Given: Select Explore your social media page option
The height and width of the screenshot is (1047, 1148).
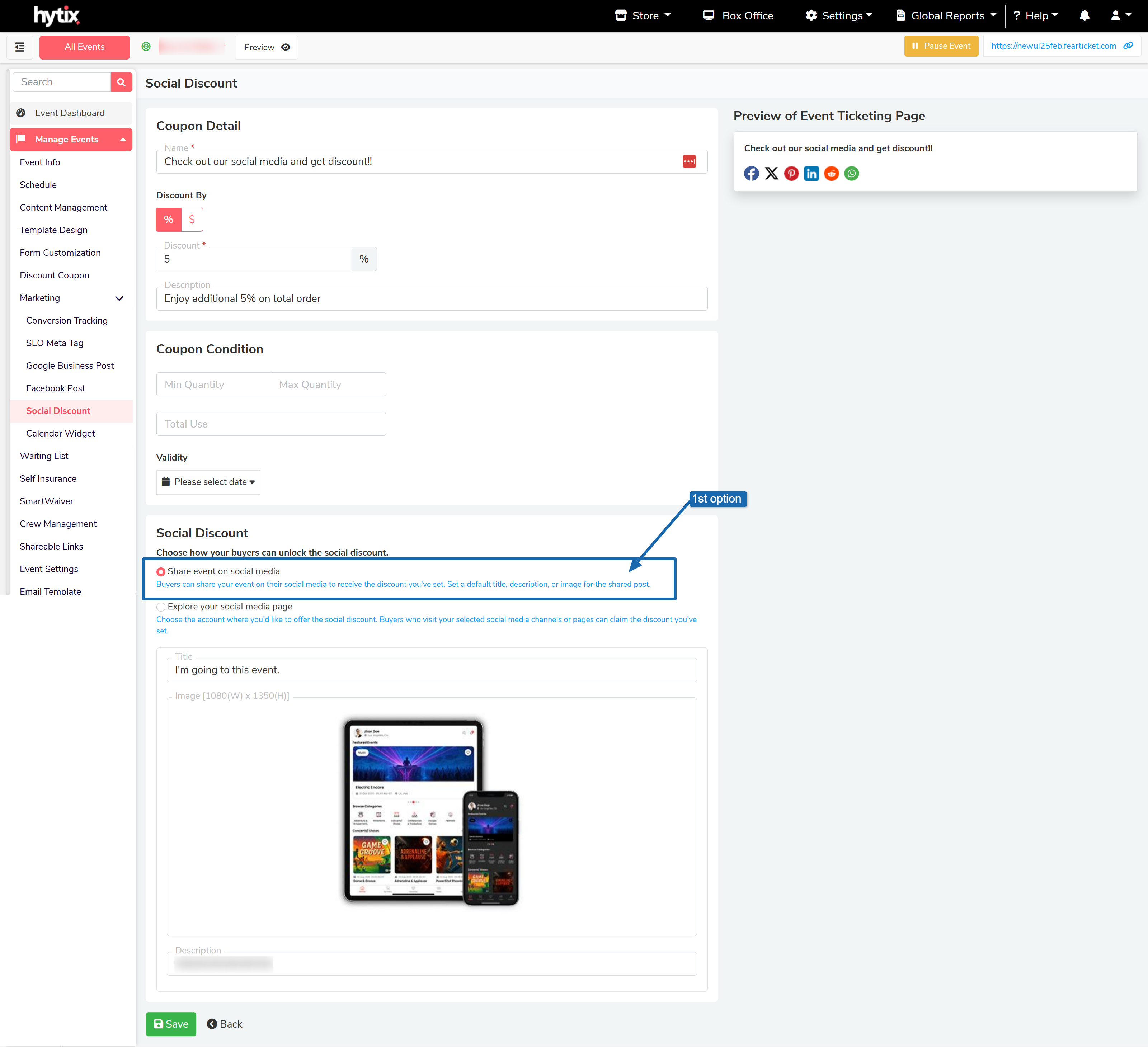Looking at the screenshot, I should pyautogui.click(x=161, y=607).
